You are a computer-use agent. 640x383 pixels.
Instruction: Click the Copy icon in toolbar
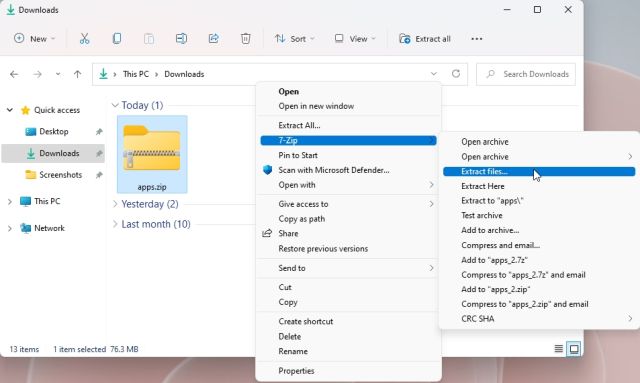(x=117, y=39)
